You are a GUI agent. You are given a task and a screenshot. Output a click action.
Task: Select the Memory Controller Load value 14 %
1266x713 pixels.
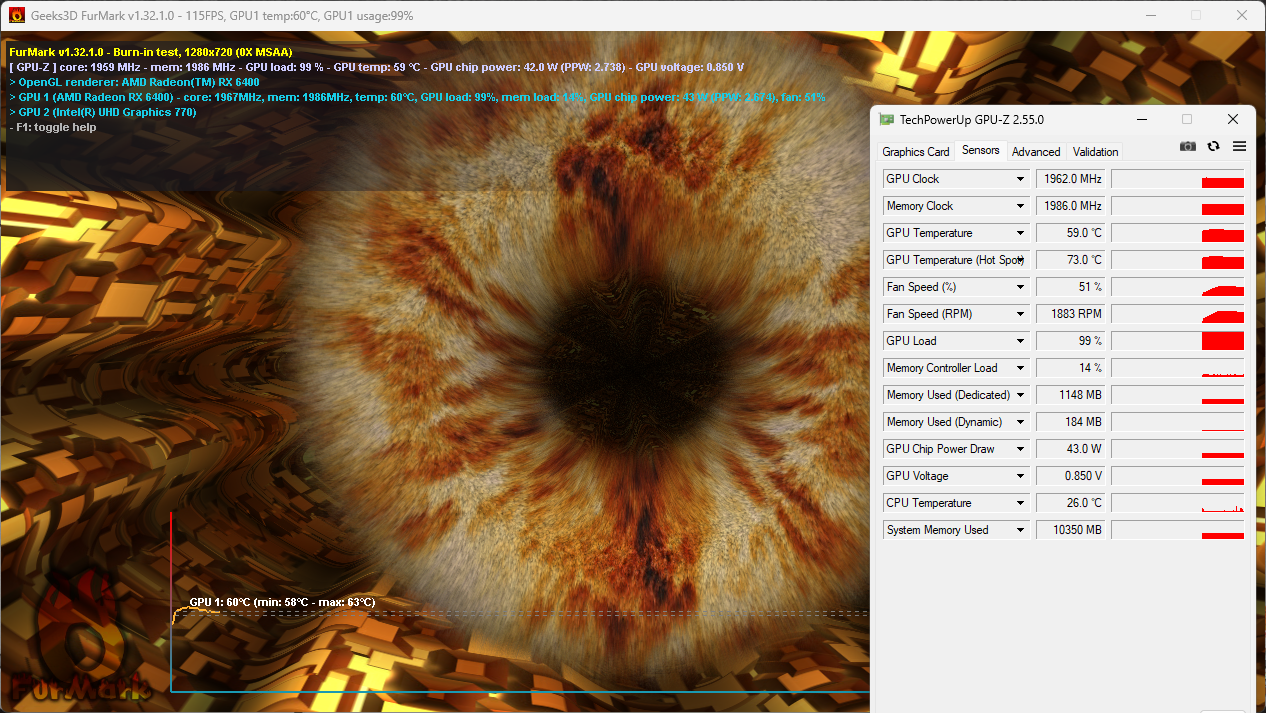[x=1071, y=368]
